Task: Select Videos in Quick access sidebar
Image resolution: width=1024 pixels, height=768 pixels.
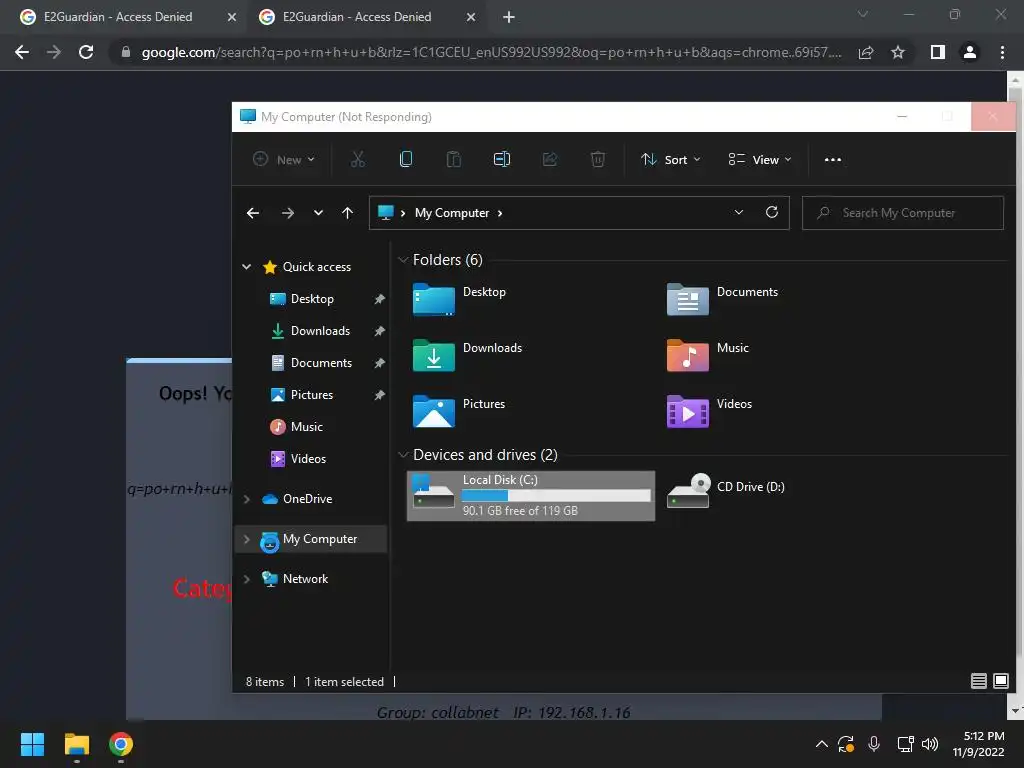Action: 308,458
